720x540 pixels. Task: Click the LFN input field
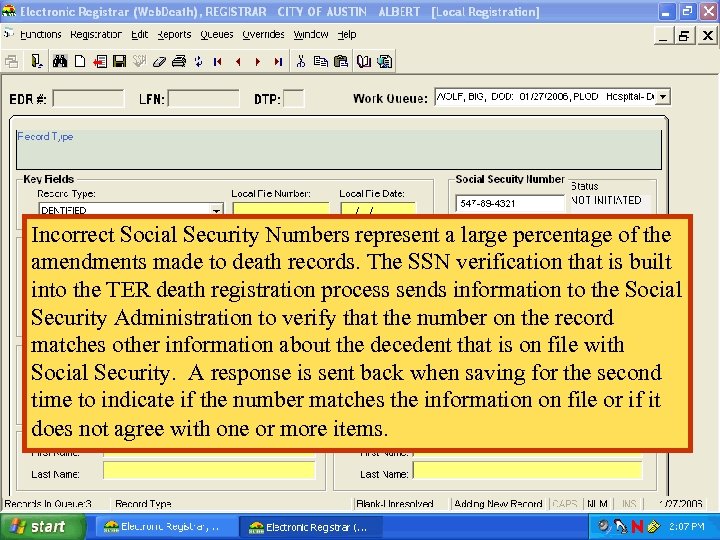[x=203, y=98]
